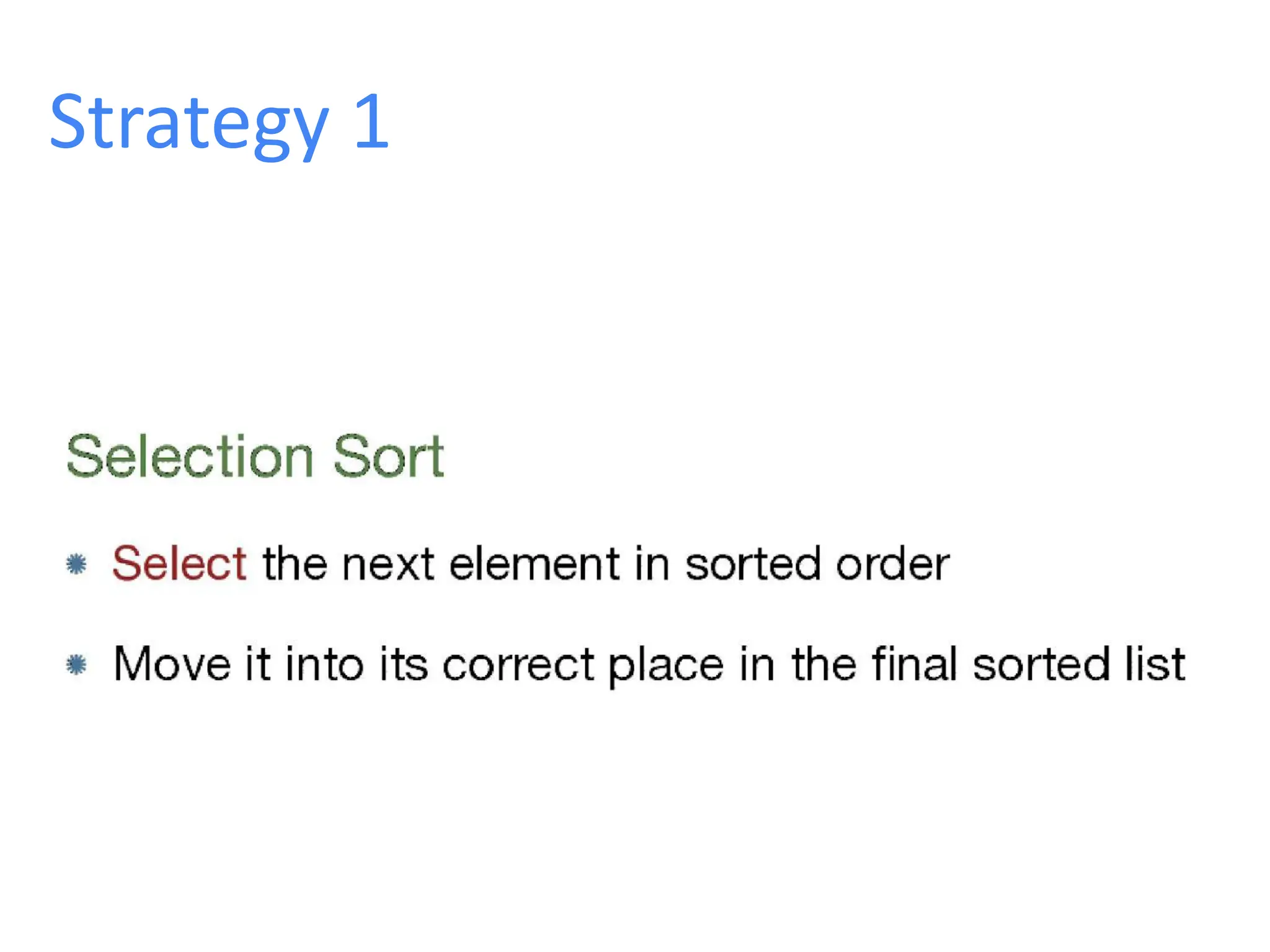Click the bullet icon before 'Move it'
Screen dimensions: 1270x952
pos(76,665)
